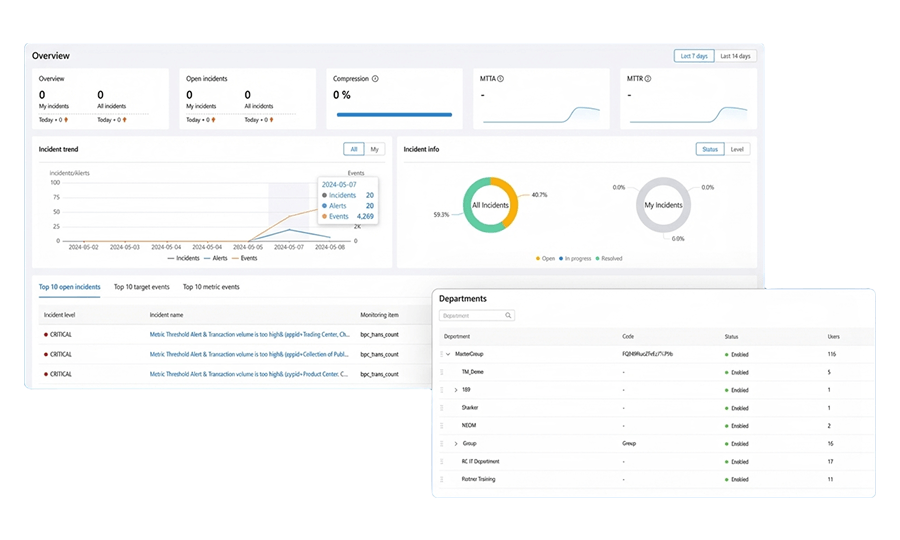Click the MasterGroup code value
The image size is (900, 540).
tap(647, 354)
